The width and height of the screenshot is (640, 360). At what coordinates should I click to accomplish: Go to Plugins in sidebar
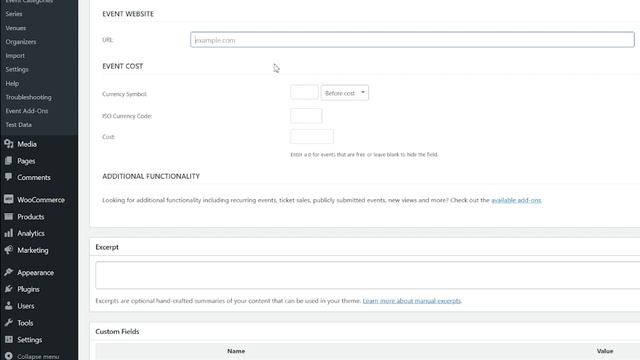click(x=28, y=289)
